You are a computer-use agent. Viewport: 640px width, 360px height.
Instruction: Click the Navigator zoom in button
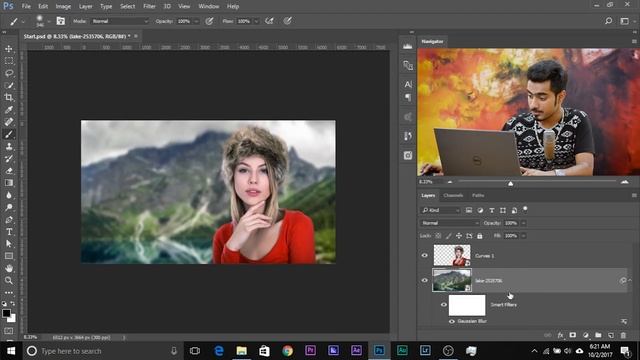(x=624, y=182)
